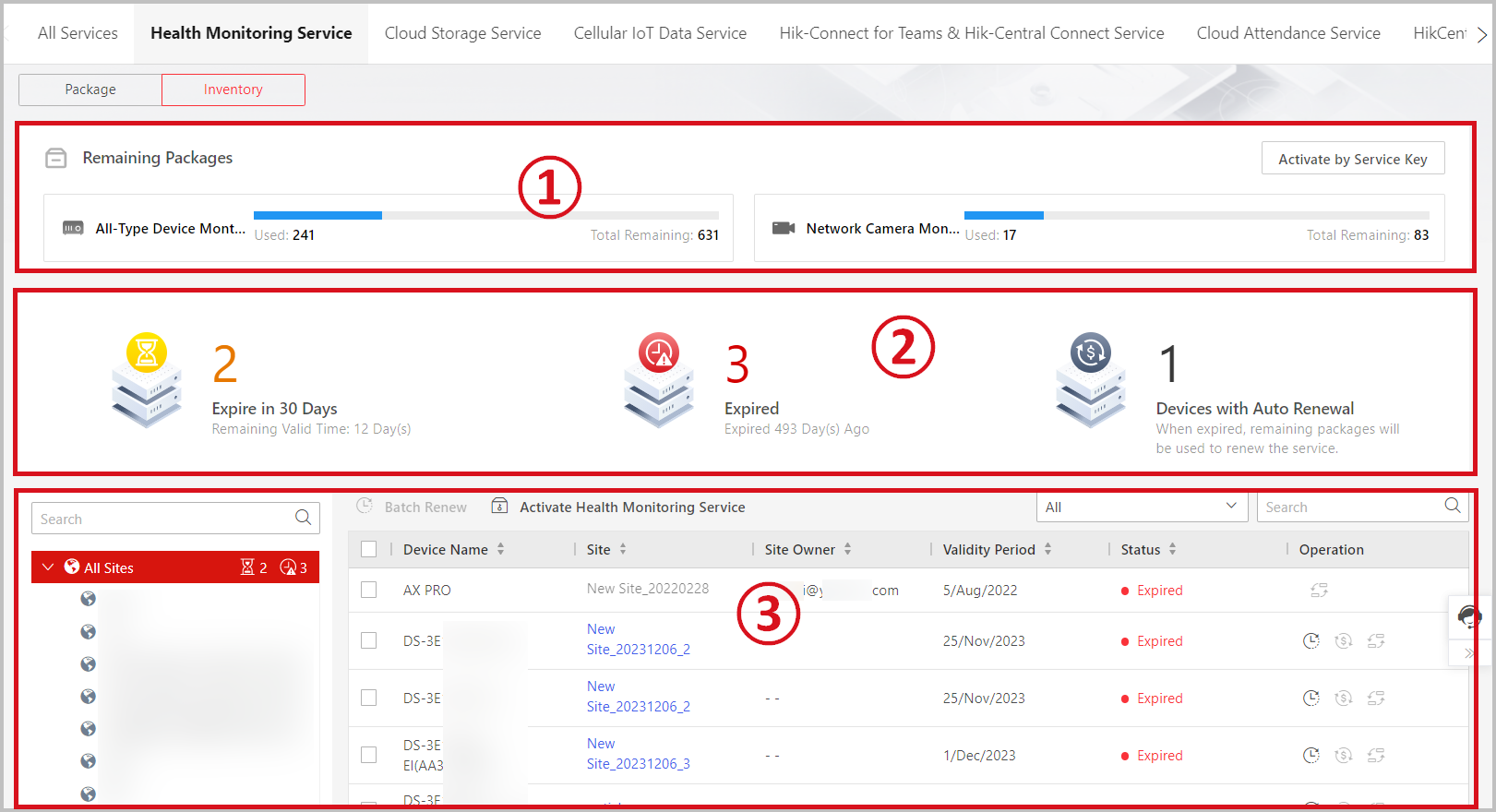Click the transfer icon in the 1/Dec/2023 row
1496x812 pixels.
[x=1376, y=755]
